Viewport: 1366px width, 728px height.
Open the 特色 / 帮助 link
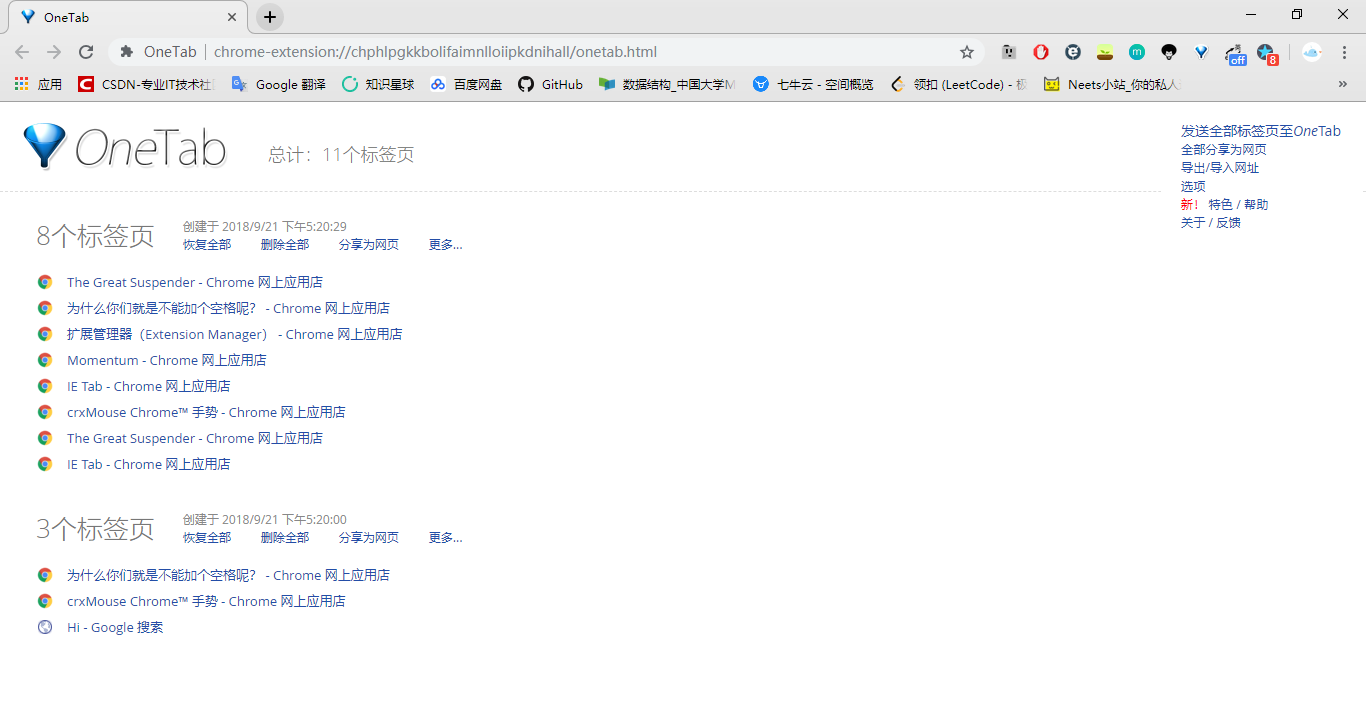tap(1238, 204)
